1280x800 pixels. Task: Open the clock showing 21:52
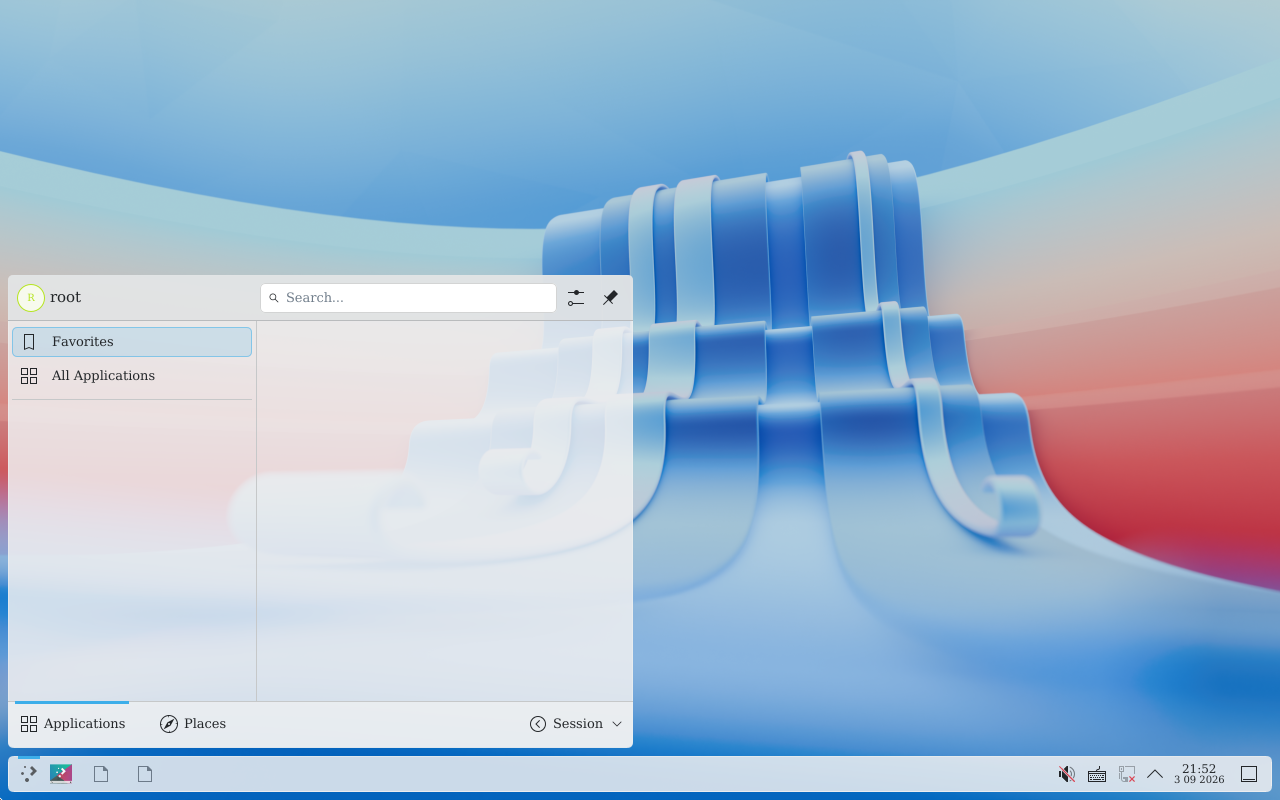[x=1199, y=774]
